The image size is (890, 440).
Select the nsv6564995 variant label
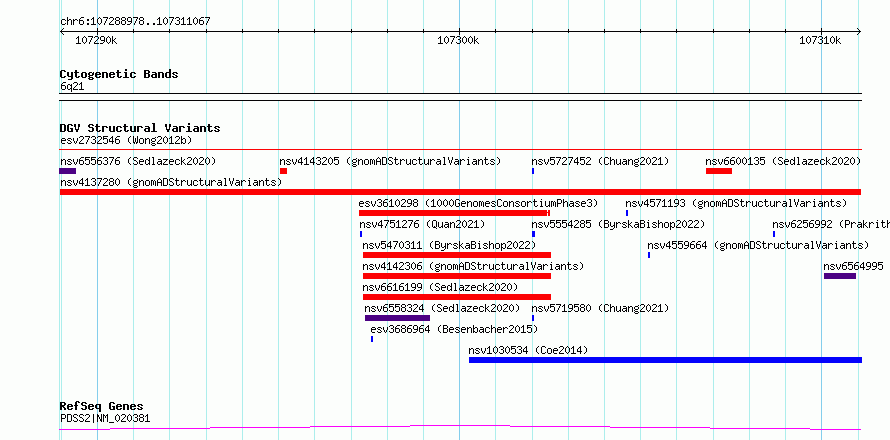tap(854, 266)
